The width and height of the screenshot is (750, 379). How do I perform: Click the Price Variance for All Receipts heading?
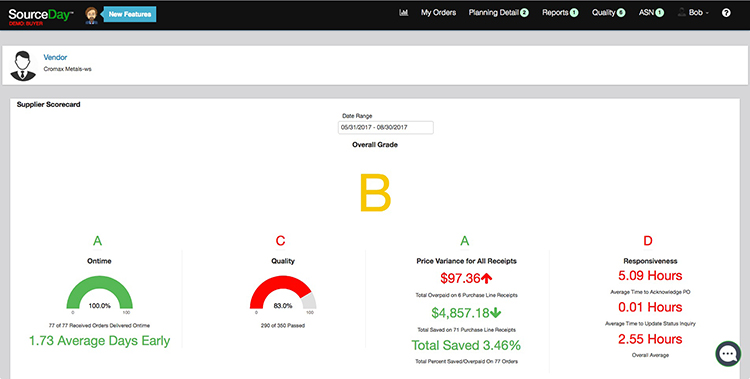click(x=466, y=261)
